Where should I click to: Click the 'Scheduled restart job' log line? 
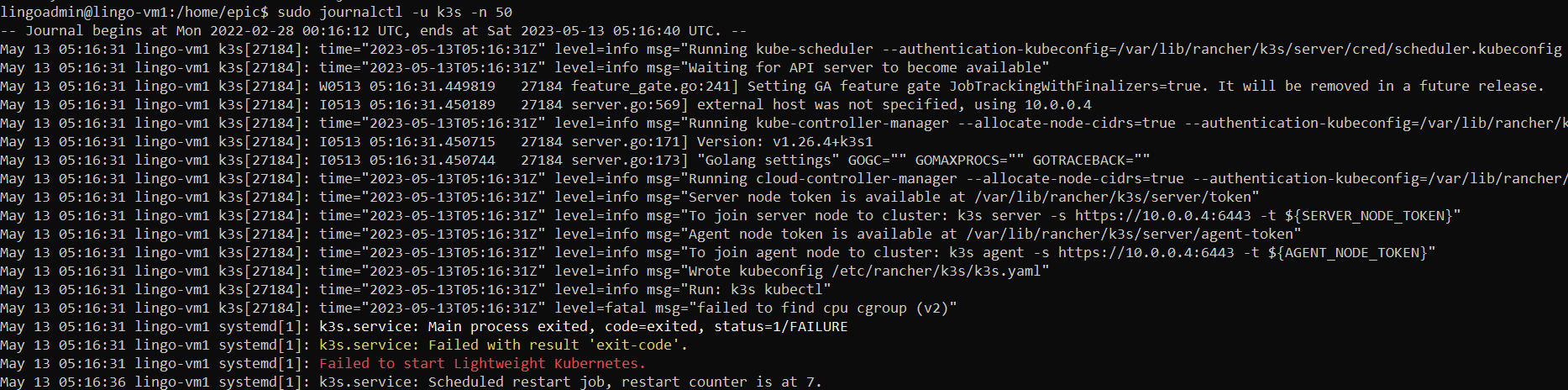[570, 382]
